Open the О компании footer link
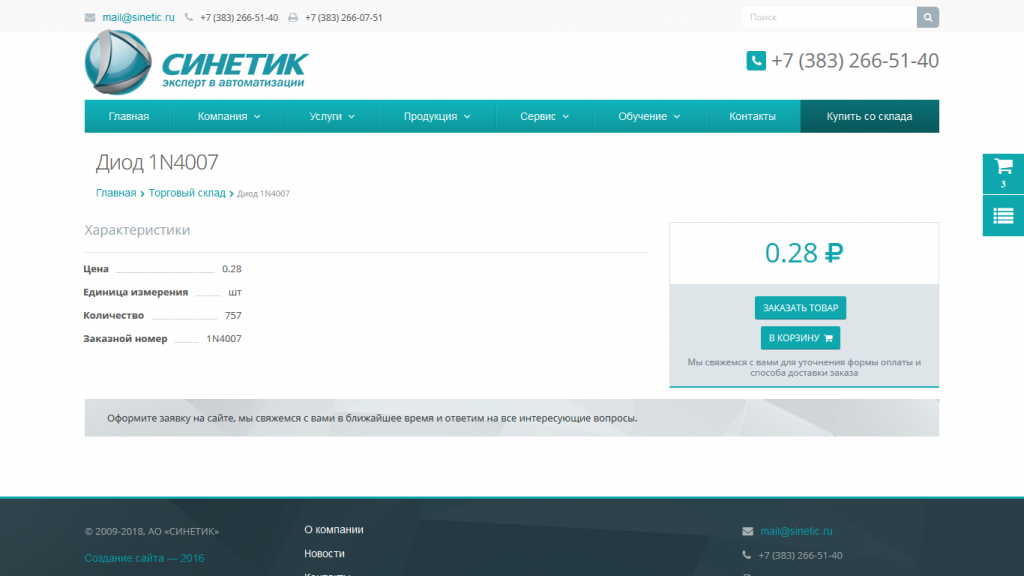The image size is (1024, 576). click(333, 530)
